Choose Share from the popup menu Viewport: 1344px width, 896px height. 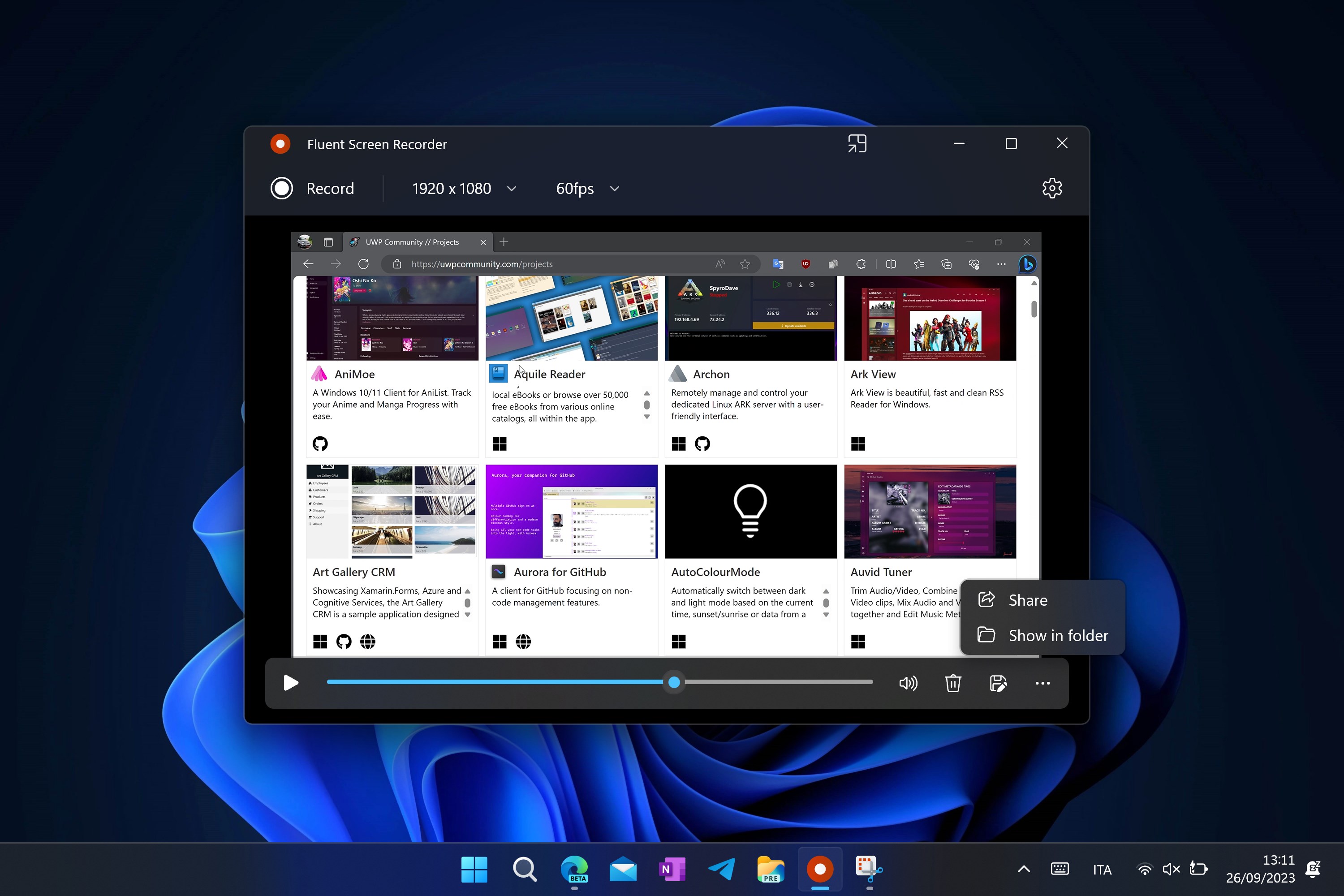coord(1042,600)
